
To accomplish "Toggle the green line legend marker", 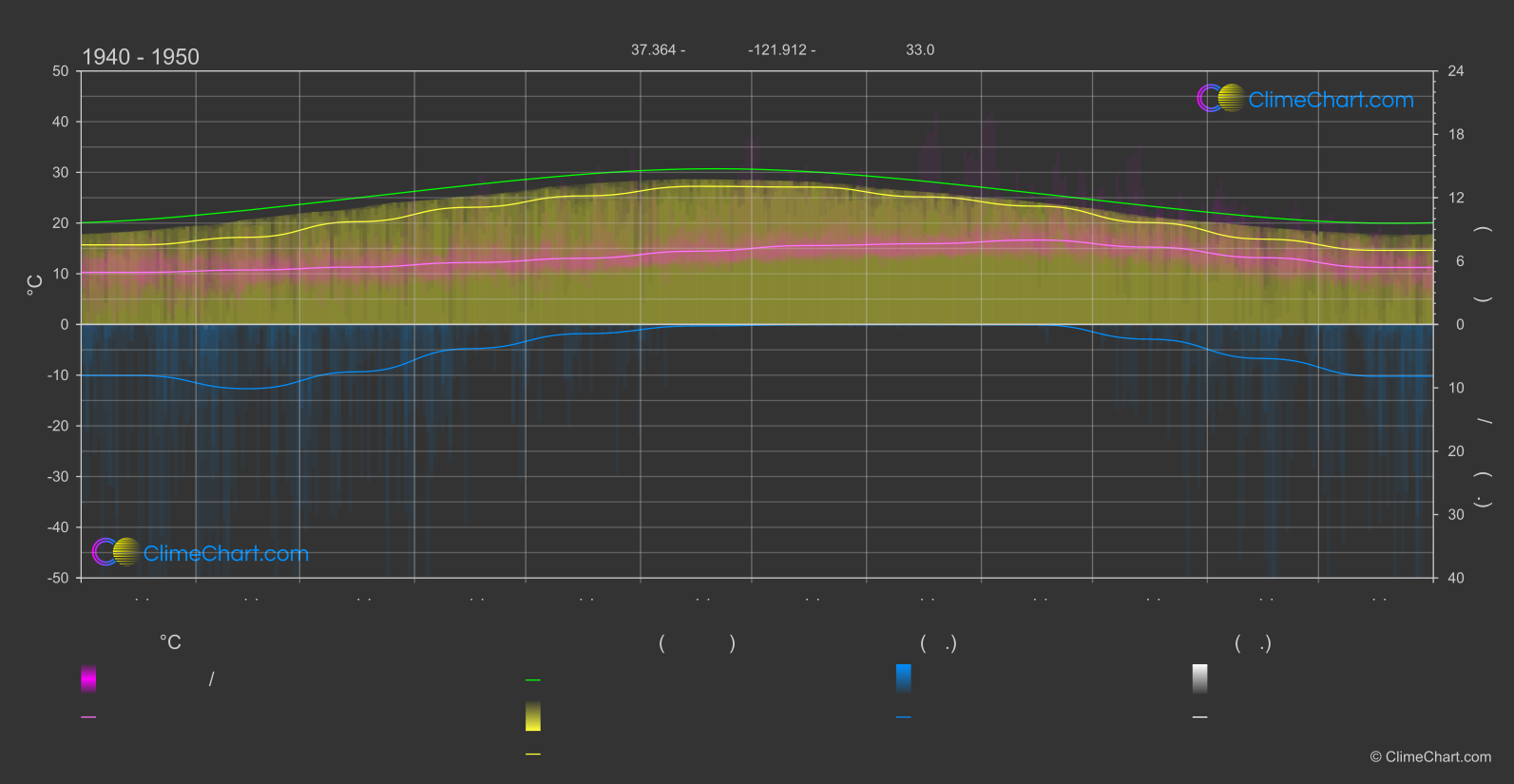I will click(533, 680).
